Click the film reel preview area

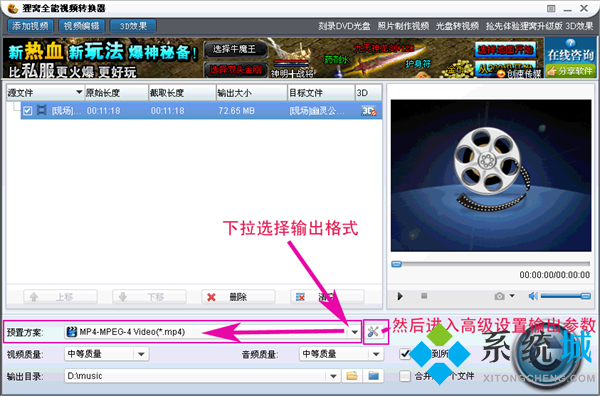point(491,176)
